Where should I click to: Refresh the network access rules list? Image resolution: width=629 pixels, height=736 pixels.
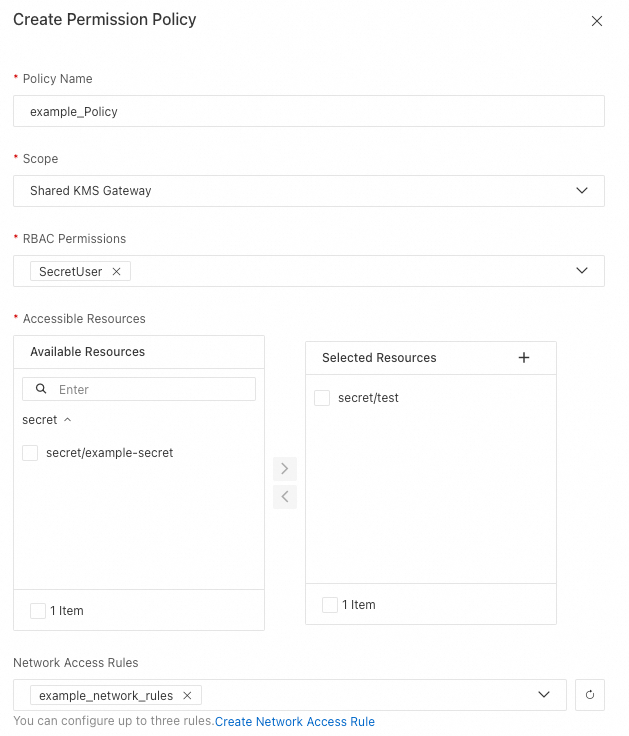[x=590, y=695]
